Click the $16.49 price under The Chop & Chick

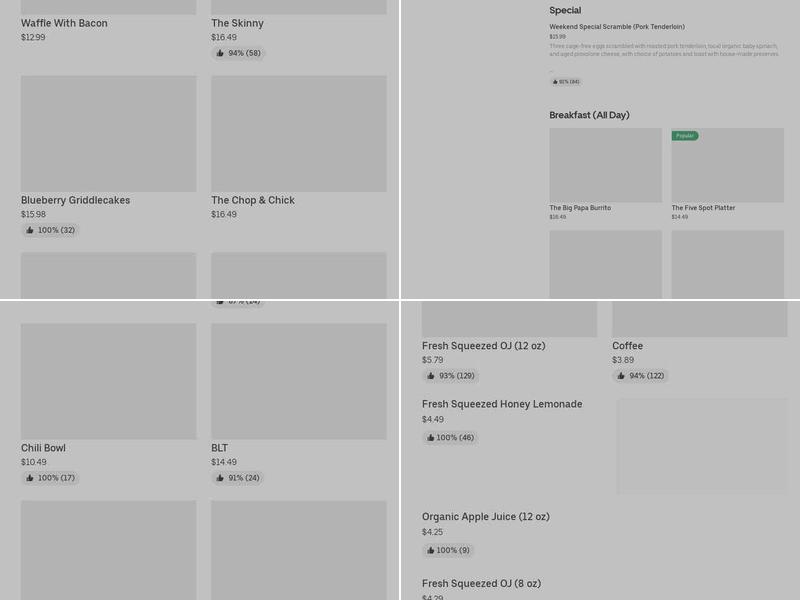[x=224, y=214]
